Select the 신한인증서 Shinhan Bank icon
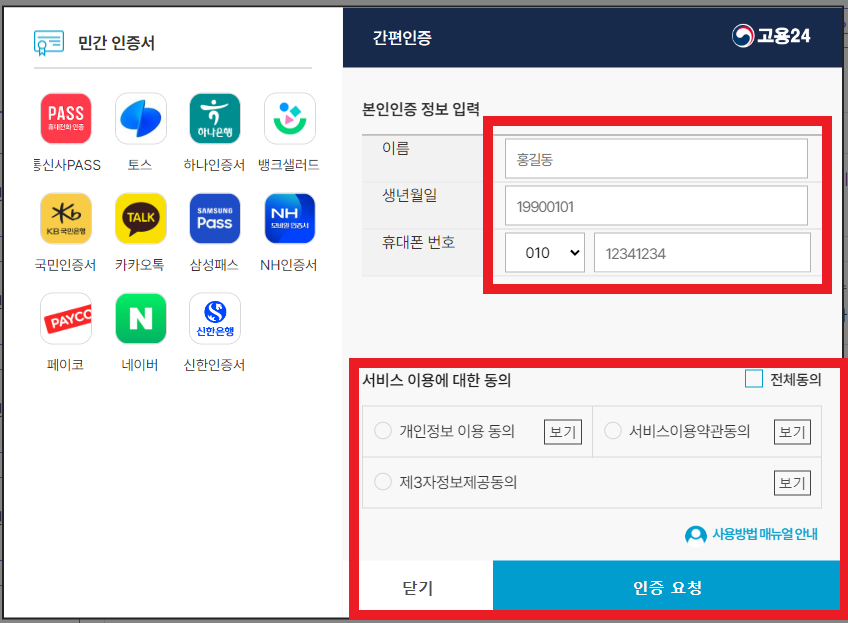Image resolution: width=848 pixels, height=623 pixels. pos(215,319)
